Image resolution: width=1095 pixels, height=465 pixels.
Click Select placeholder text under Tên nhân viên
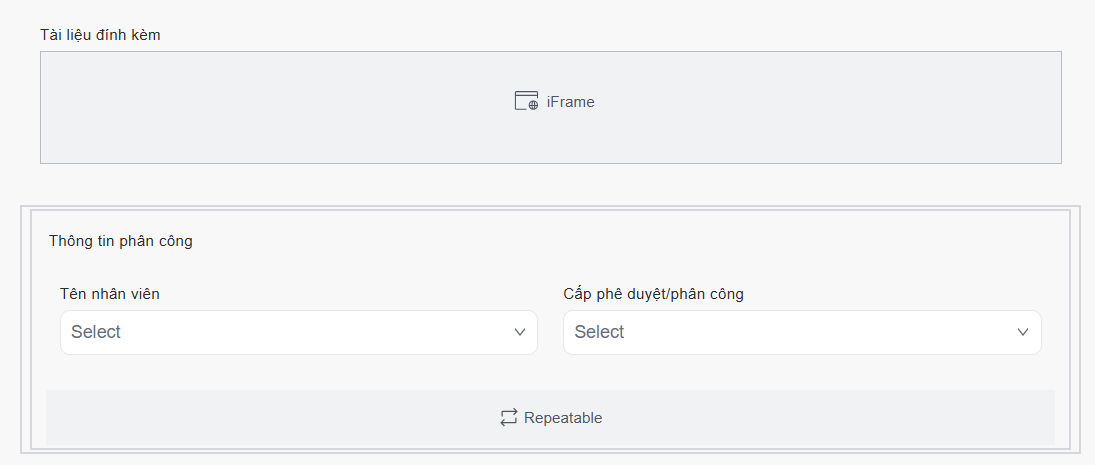pyautogui.click(x=96, y=332)
